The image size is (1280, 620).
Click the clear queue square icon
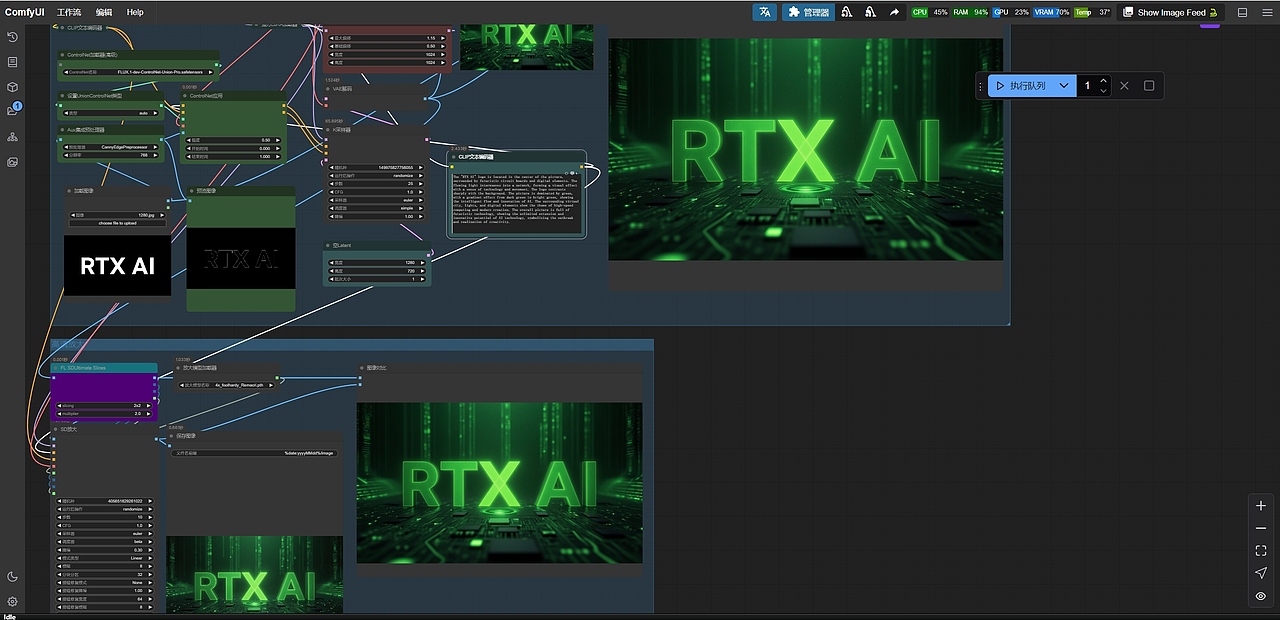coord(1149,86)
